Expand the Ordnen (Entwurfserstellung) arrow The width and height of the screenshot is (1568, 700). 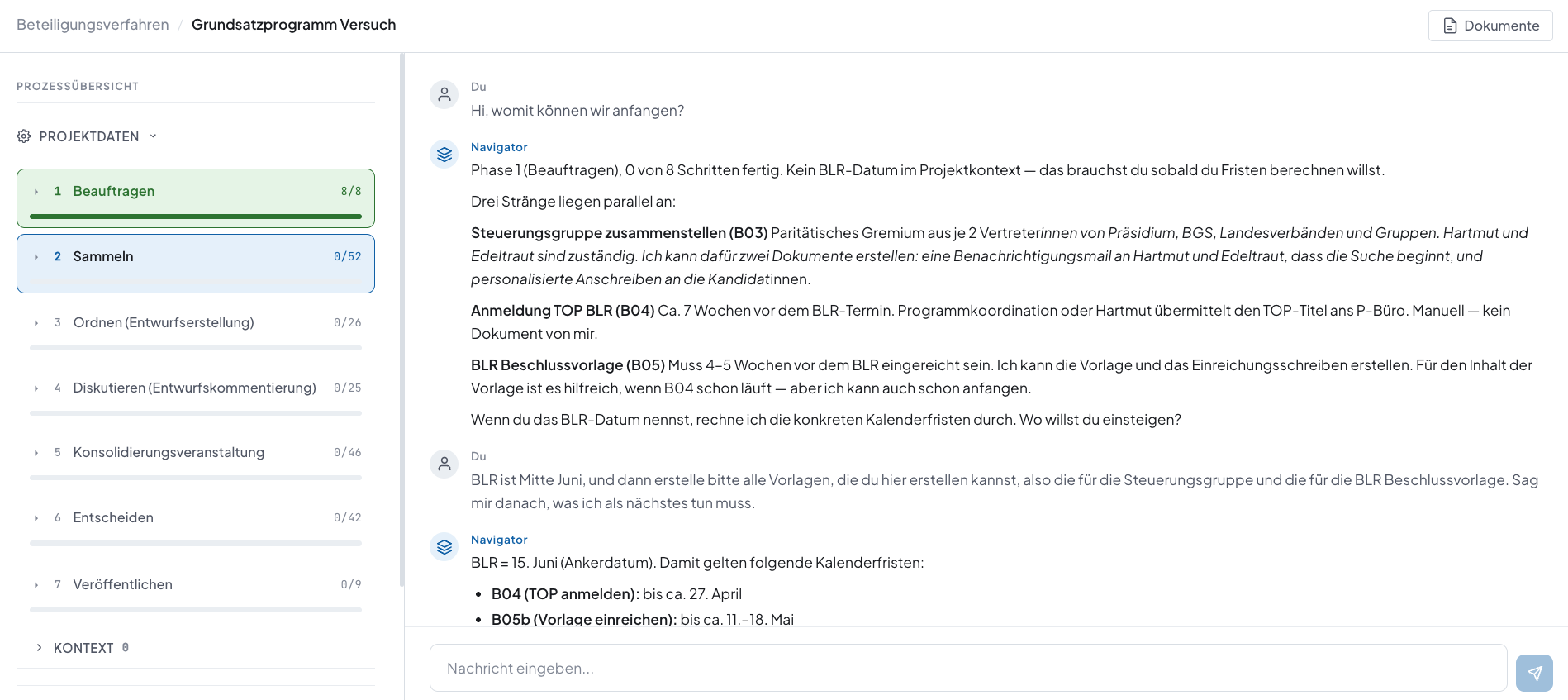[x=36, y=323]
